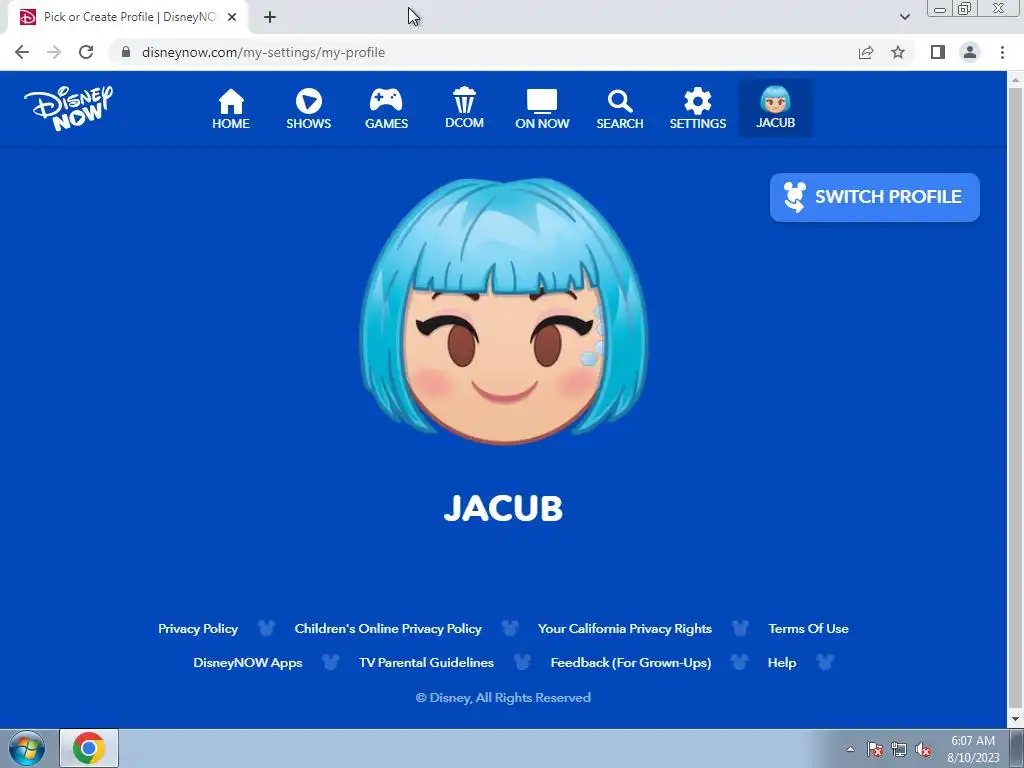Screen dimensions: 1024x768
Task: Click the scrollbar down arrow
Action: pos(1015,719)
